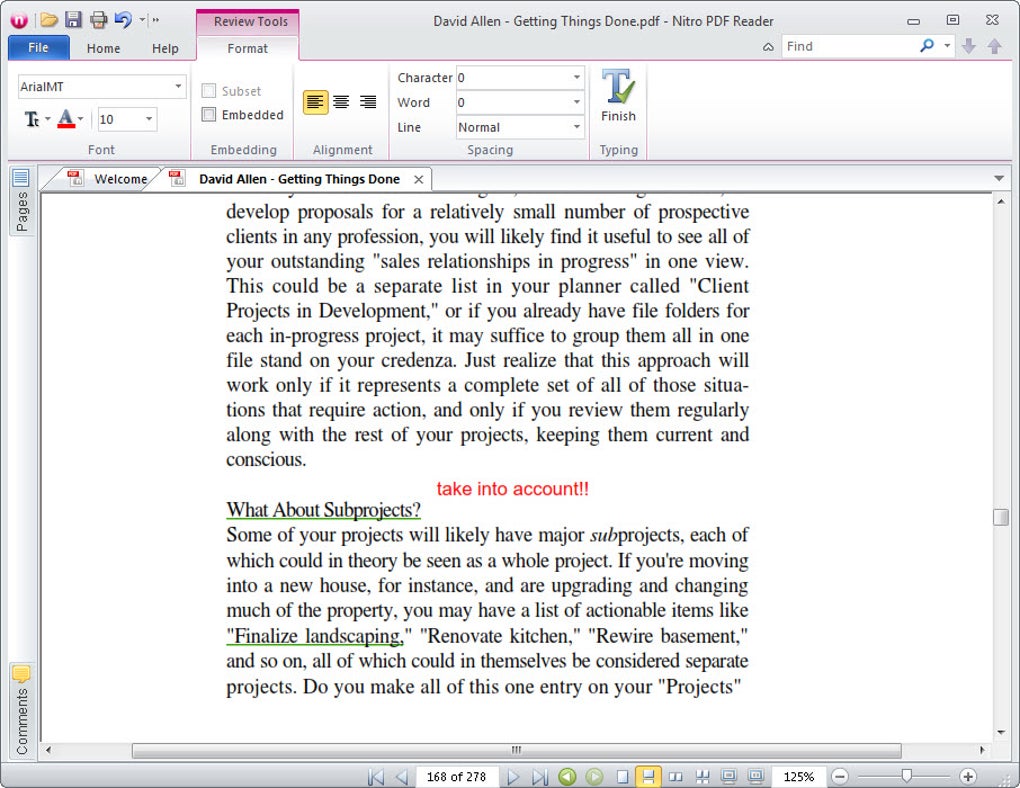The image size is (1020, 788).
Task: Click the 'What About Subprojects?' heading
Action: pyautogui.click(x=323, y=510)
